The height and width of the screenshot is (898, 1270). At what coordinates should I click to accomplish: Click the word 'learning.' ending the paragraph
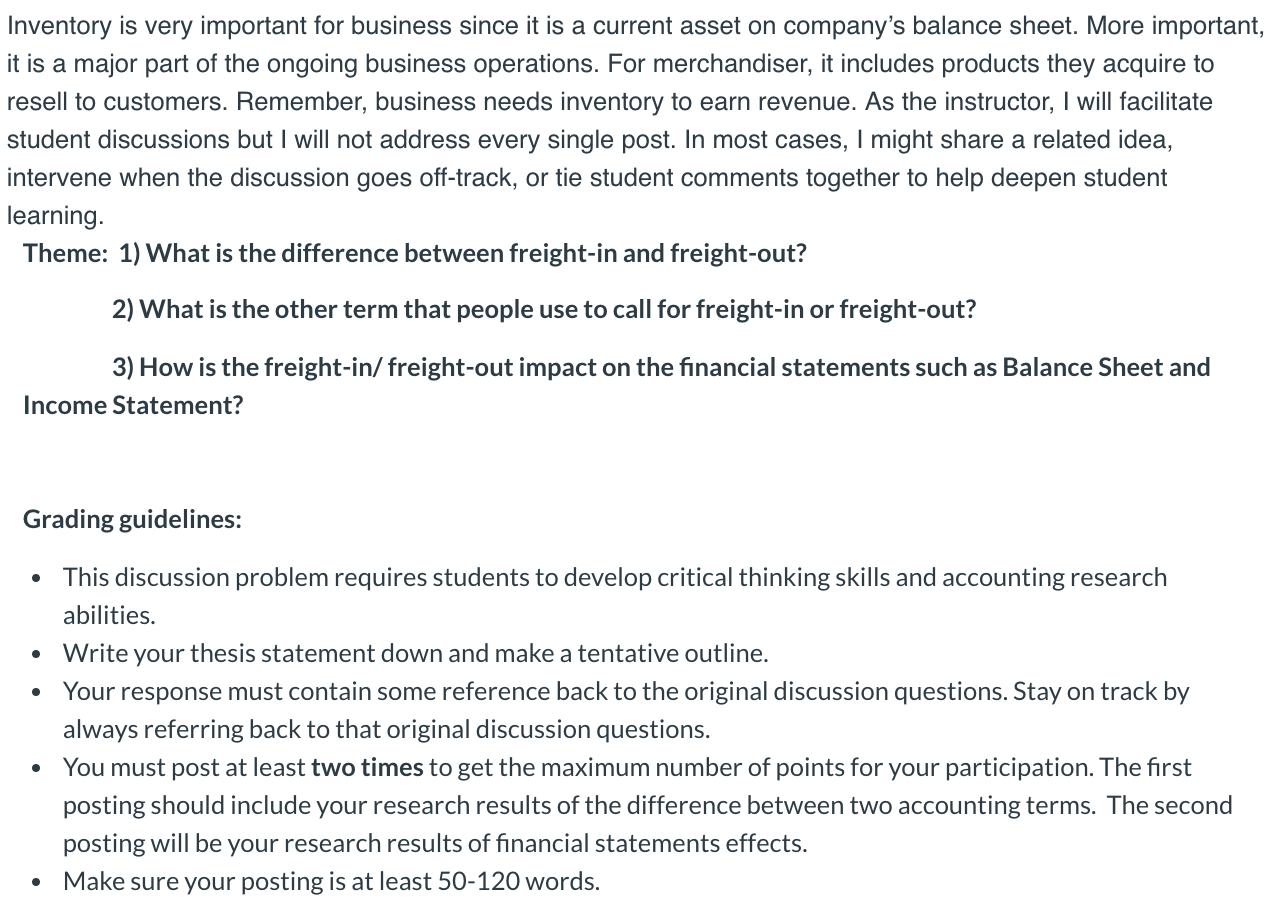(x=55, y=216)
